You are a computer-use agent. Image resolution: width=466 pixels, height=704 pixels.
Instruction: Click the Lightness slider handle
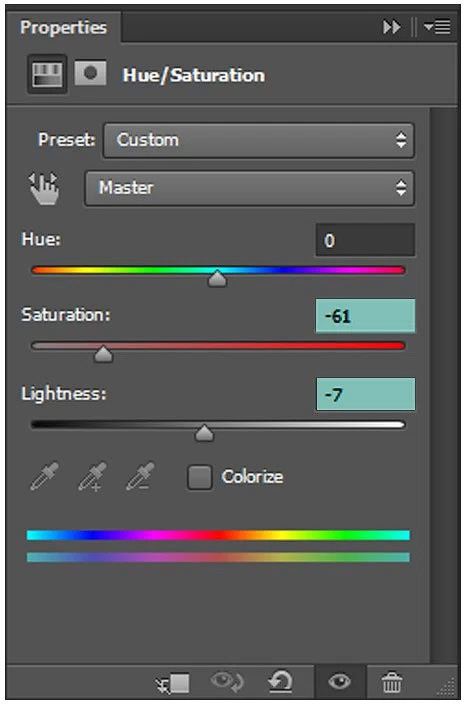coord(204,433)
